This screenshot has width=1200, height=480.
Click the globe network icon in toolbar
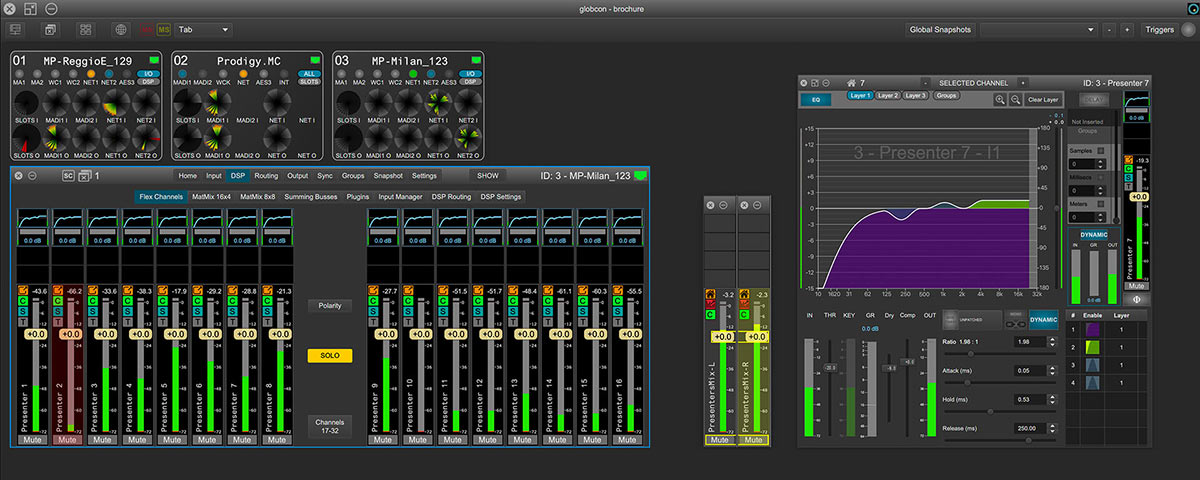[121, 30]
